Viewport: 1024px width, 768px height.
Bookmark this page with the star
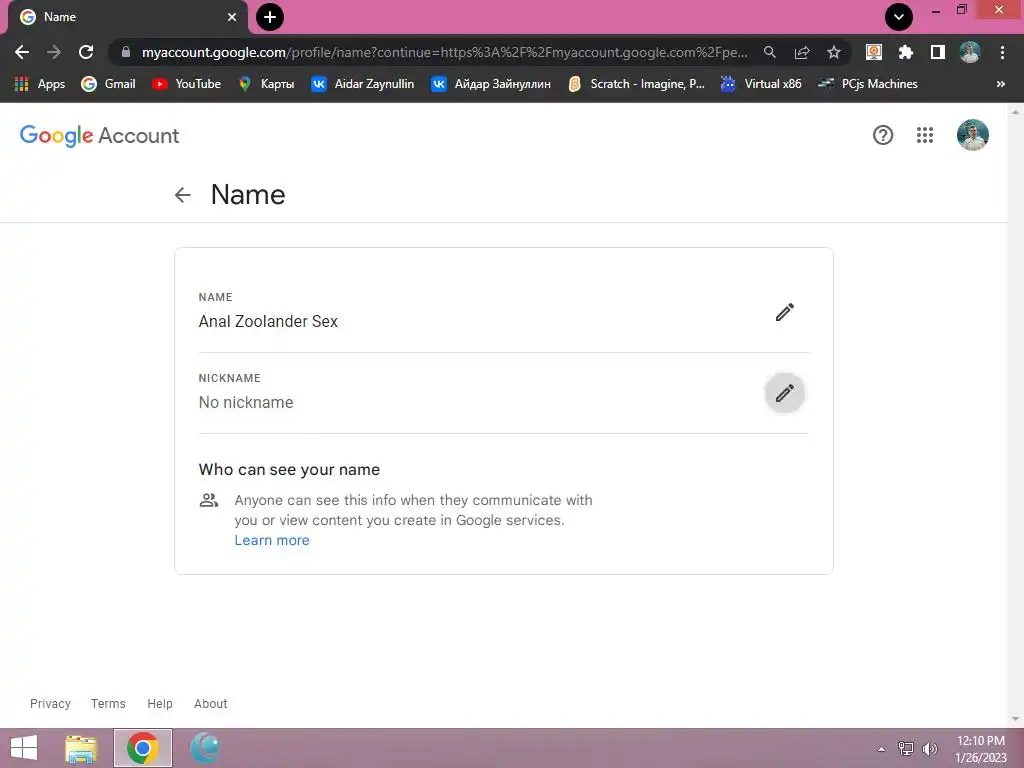point(833,52)
